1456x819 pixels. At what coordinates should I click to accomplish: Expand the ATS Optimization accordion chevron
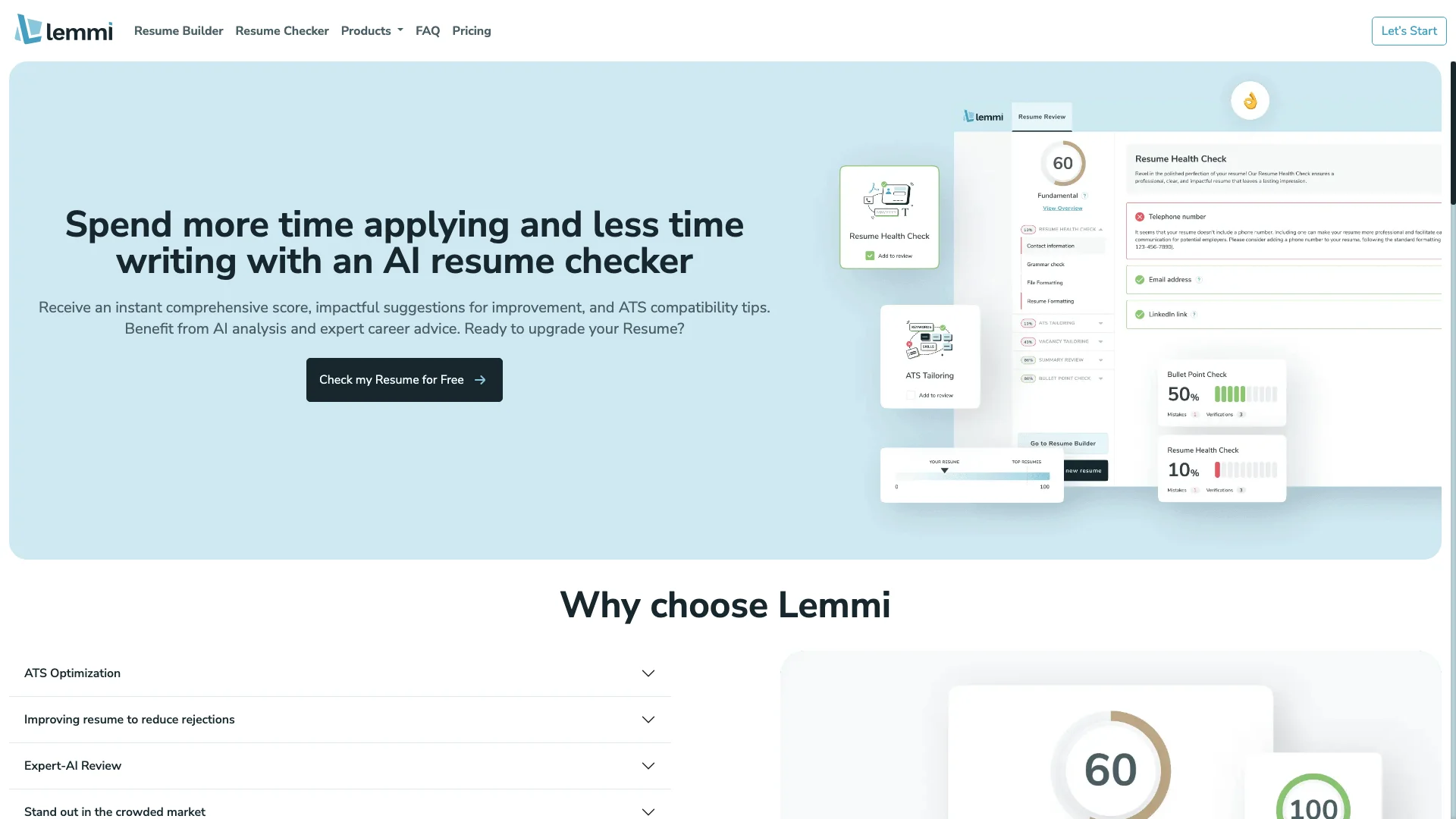648,673
